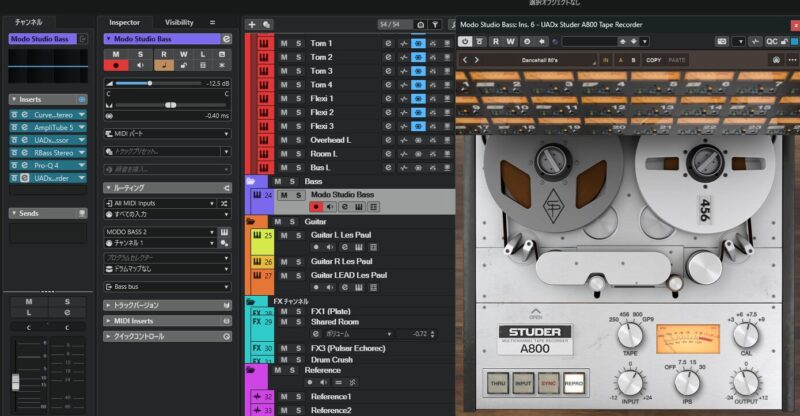The width and height of the screenshot is (800, 416).
Task: Click the add track plus icon
Action: coord(252,25)
